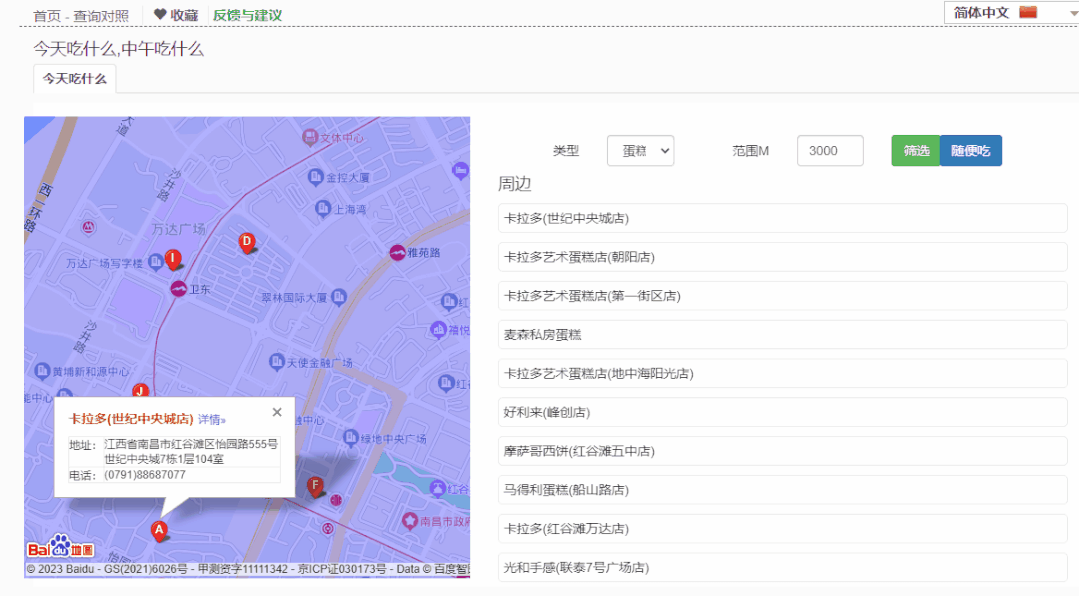Image resolution: width=1079 pixels, height=596 pixels.
Task: Click map marker A
Action: point(159,531)
